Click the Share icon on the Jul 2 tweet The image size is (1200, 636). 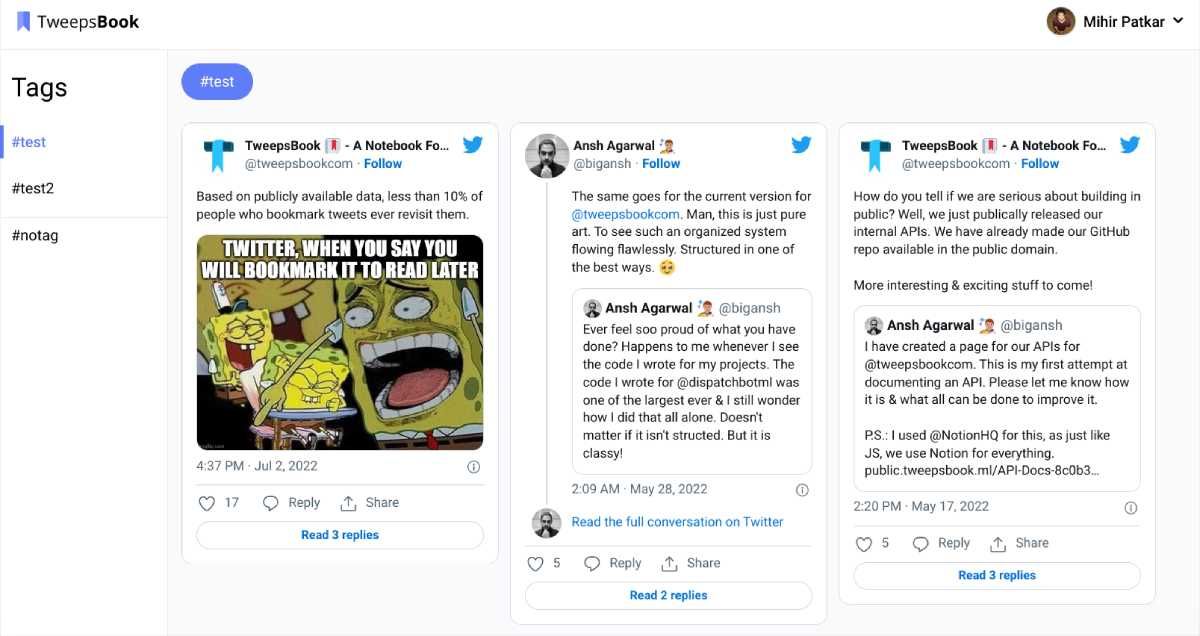(x=349, y=502)
